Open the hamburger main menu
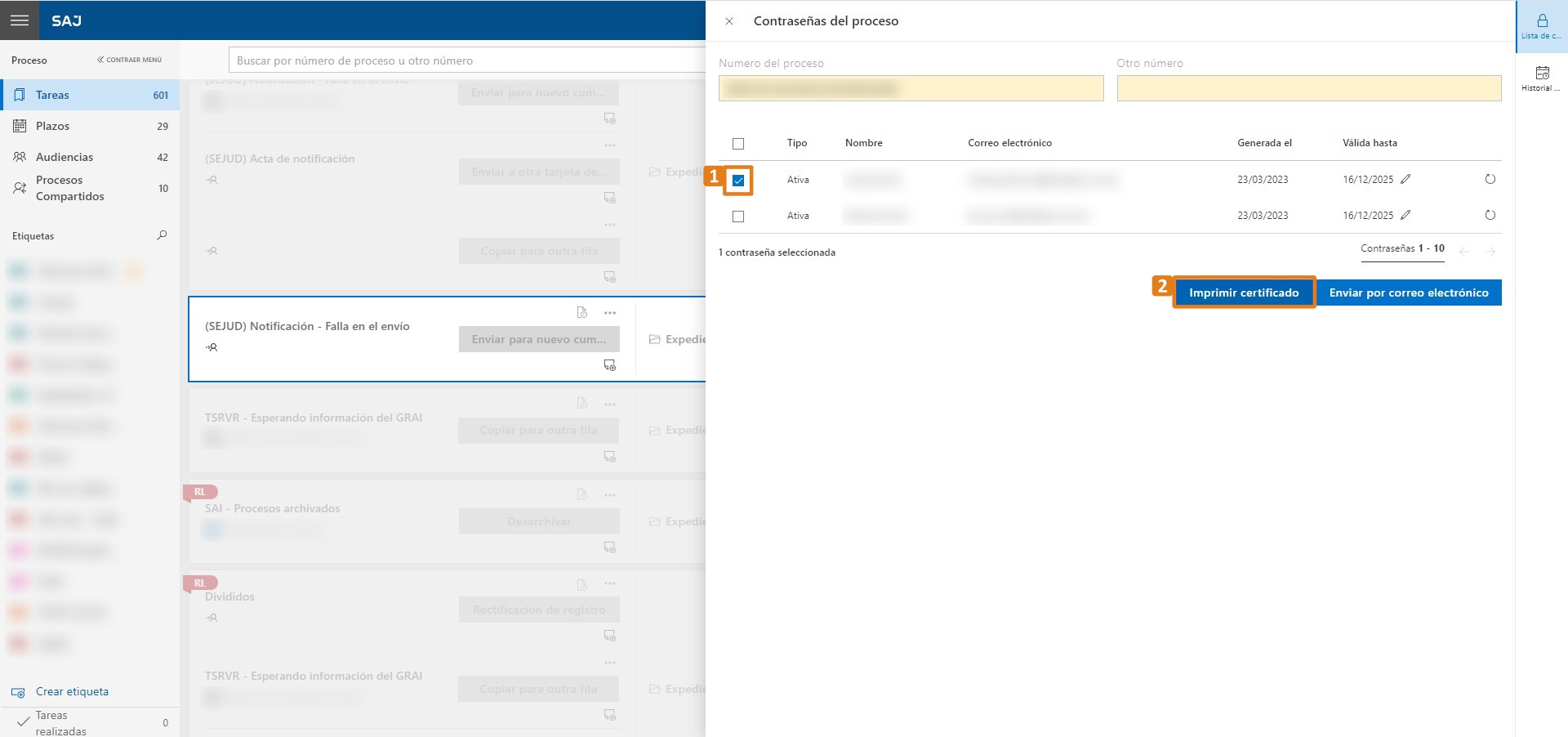The image size is (1568, 737). (20, 20)
